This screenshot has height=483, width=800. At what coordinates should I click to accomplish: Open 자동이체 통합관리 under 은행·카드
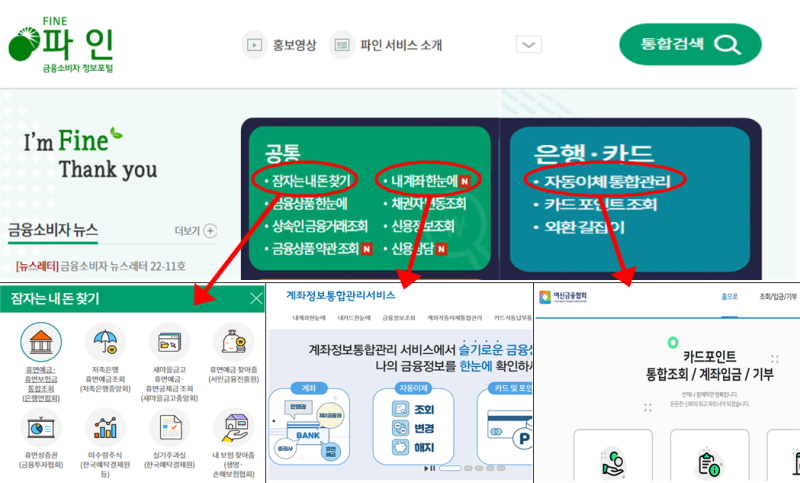click(x=606, y=181)
